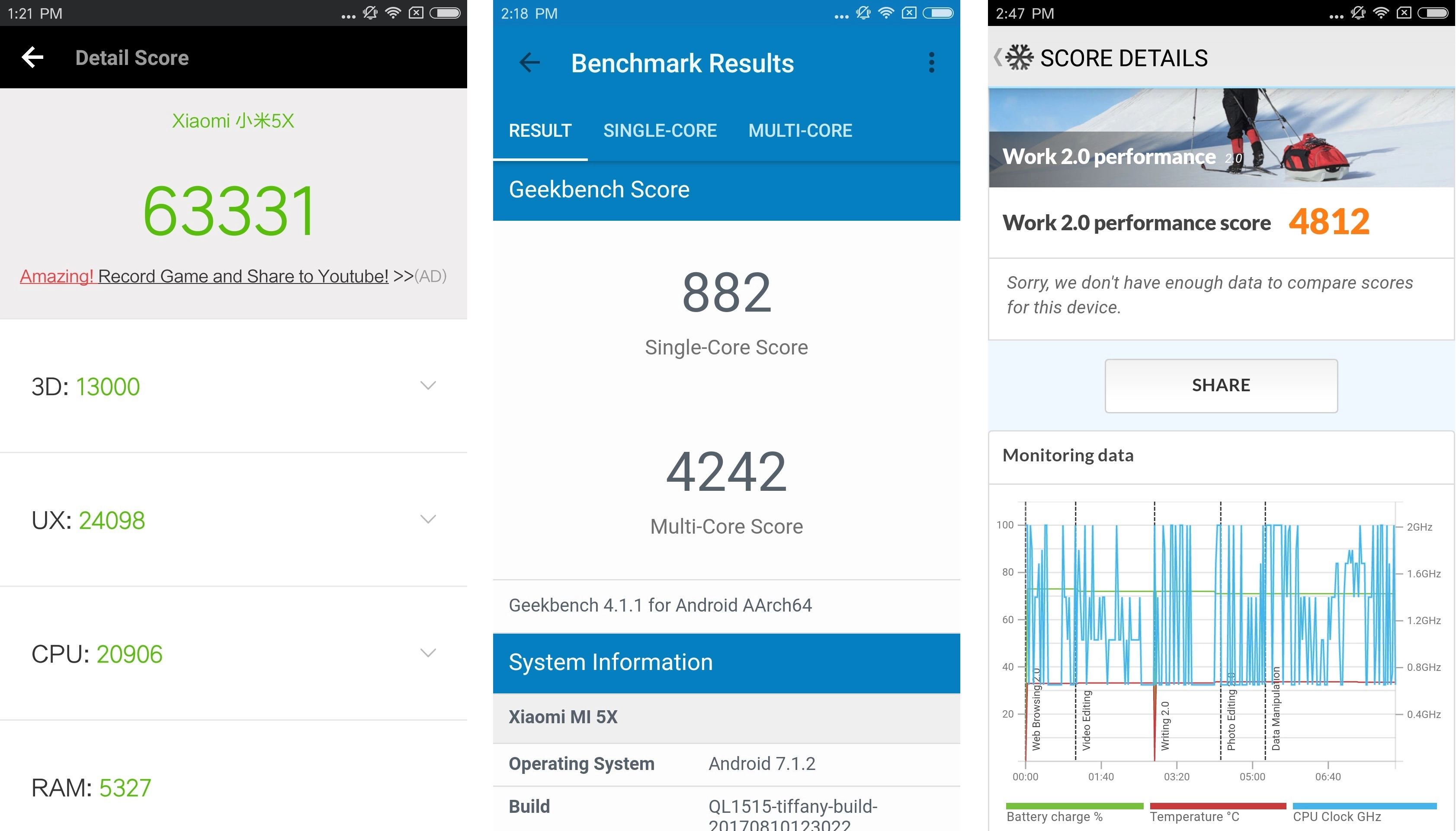Tap the Operating System Android 7.1.2 row
The image size is (1456, 831).
(x=726, y=763)
